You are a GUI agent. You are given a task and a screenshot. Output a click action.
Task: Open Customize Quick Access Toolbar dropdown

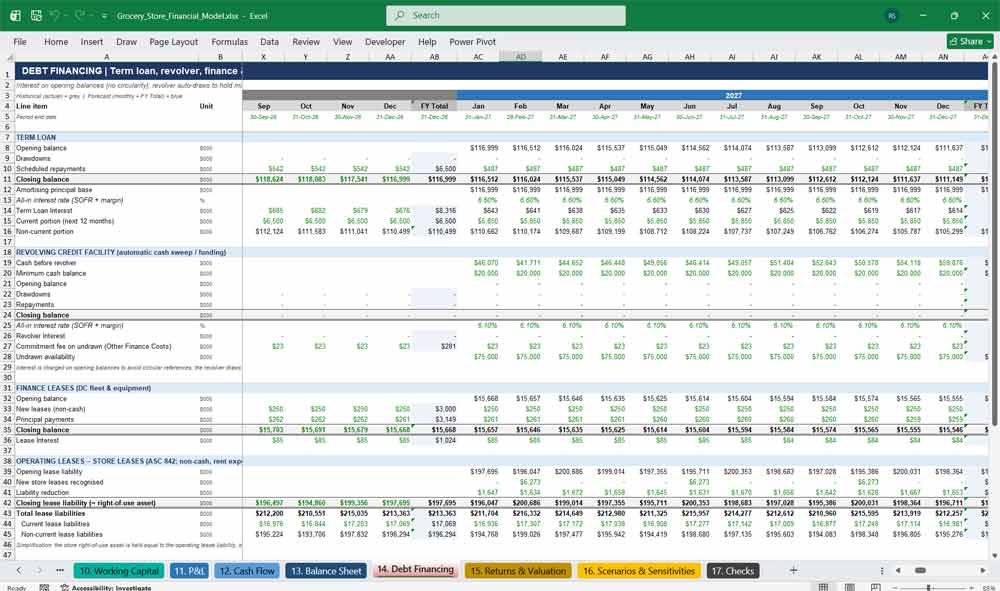pos(104,16)
